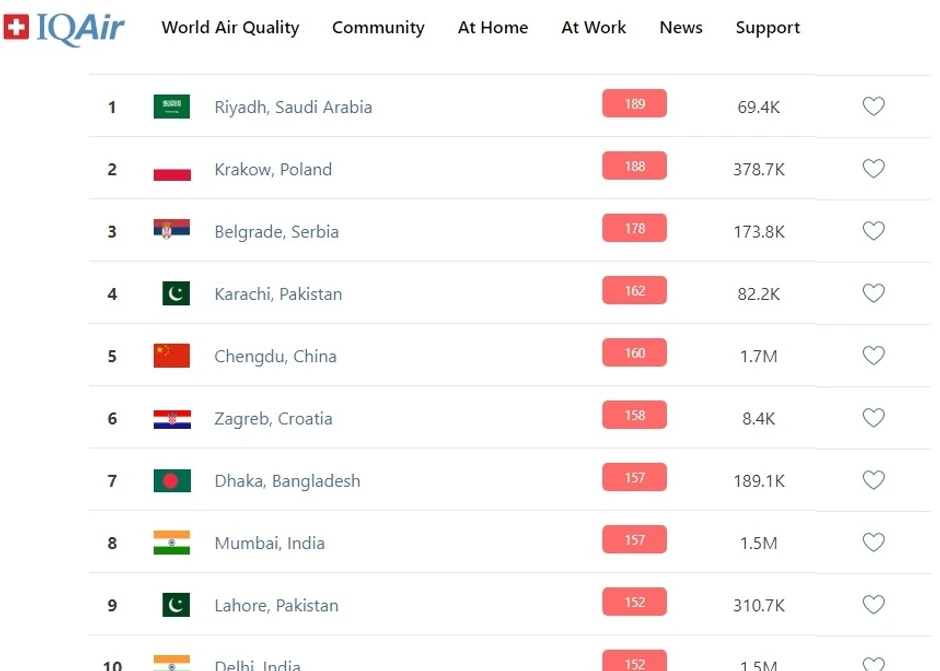
Task: Click the Saudi Arabia flag icon
Action: [x=171, y=107]
